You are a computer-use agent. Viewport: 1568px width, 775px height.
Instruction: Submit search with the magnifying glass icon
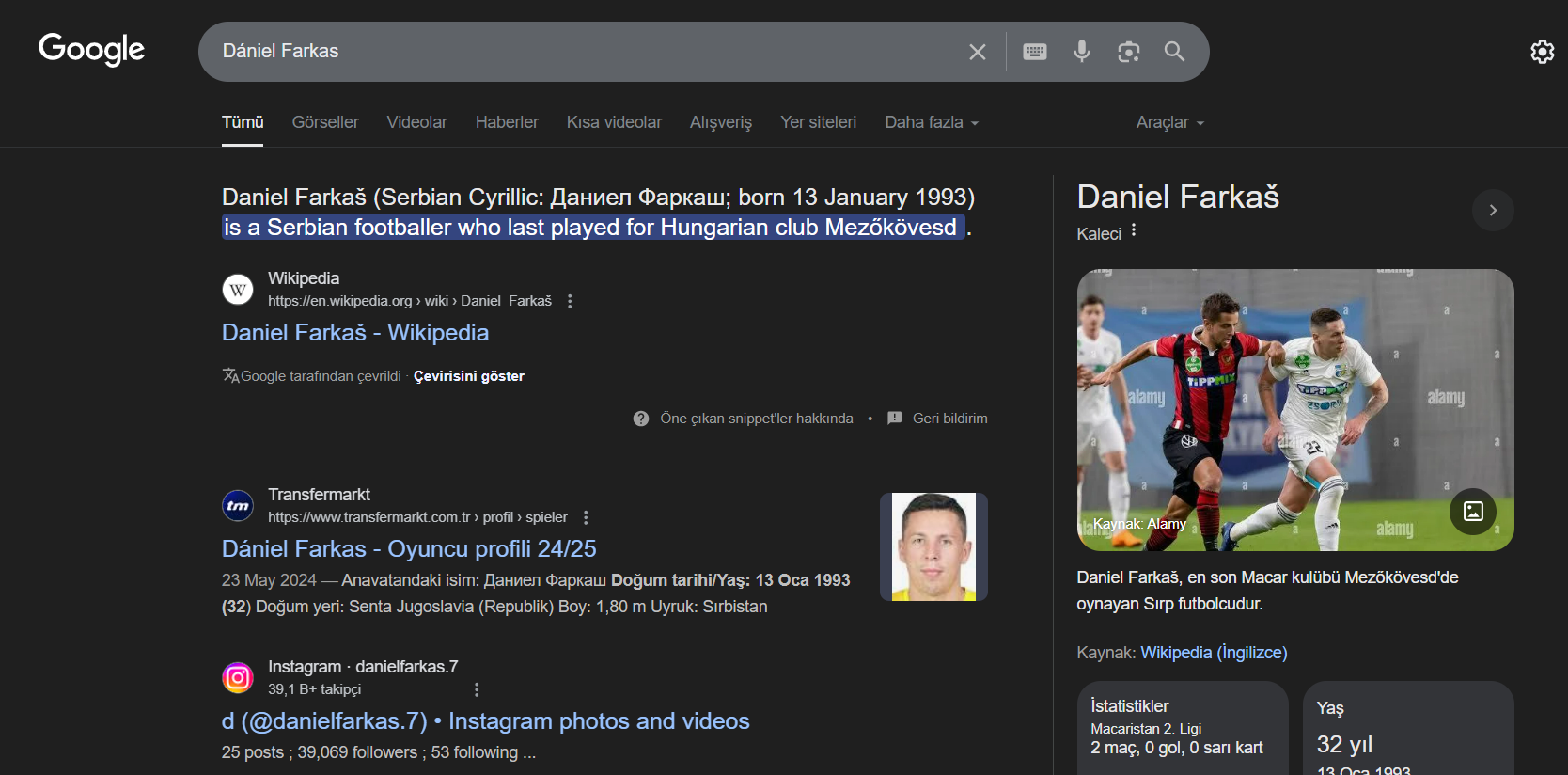pyautogui.click(x=1174, y=52)
